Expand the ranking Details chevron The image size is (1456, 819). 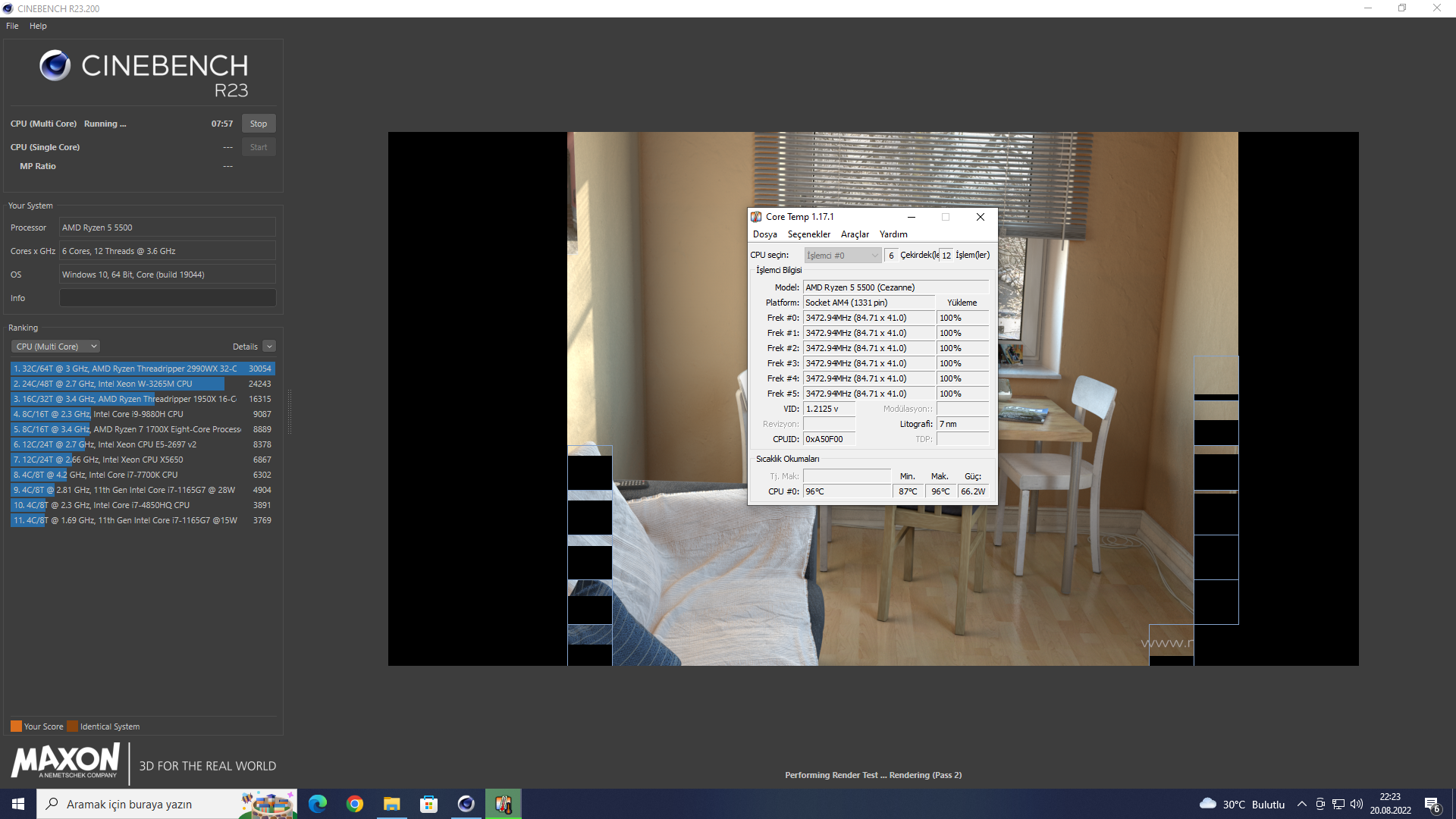pyautogui.click(x=269, y=347)
